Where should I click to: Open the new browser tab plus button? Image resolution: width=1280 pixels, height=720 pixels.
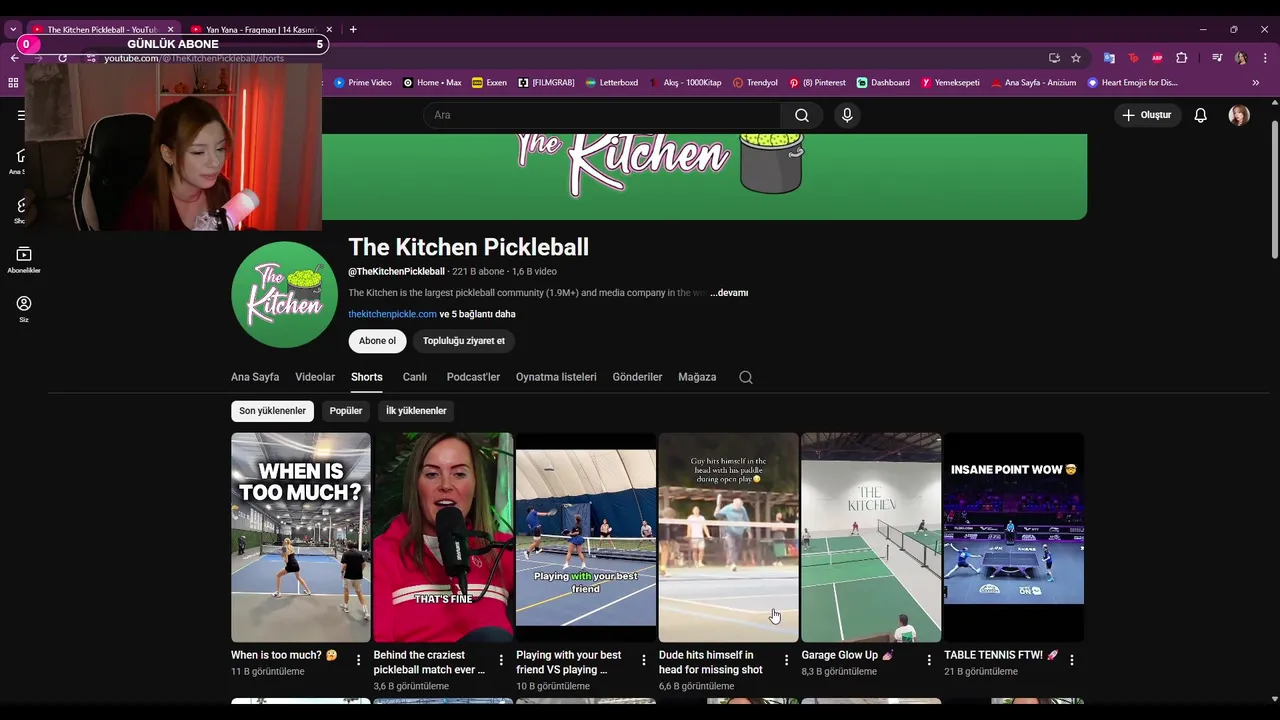coord(353,30)
